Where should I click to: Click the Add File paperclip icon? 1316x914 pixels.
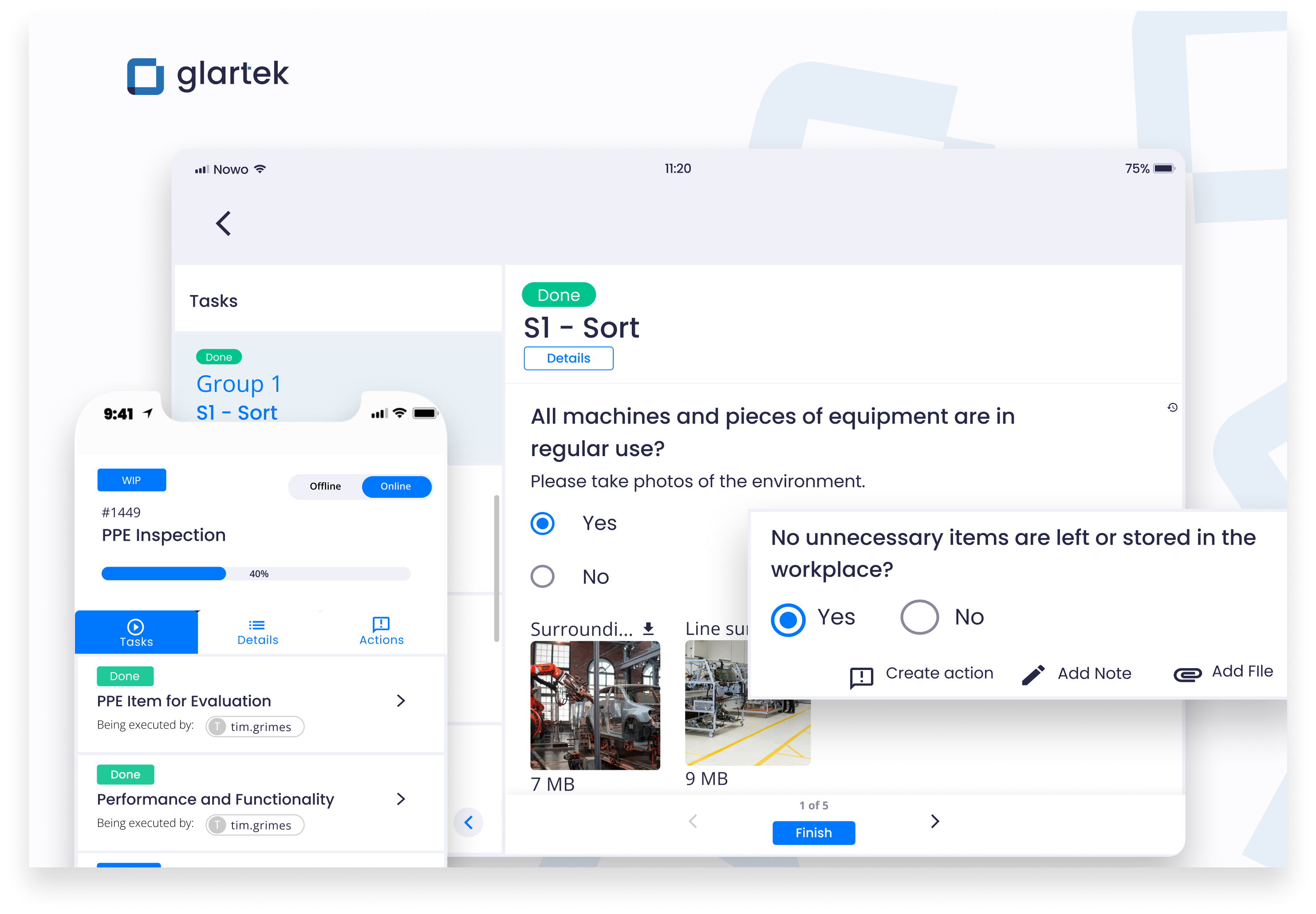click(1187, 674)
